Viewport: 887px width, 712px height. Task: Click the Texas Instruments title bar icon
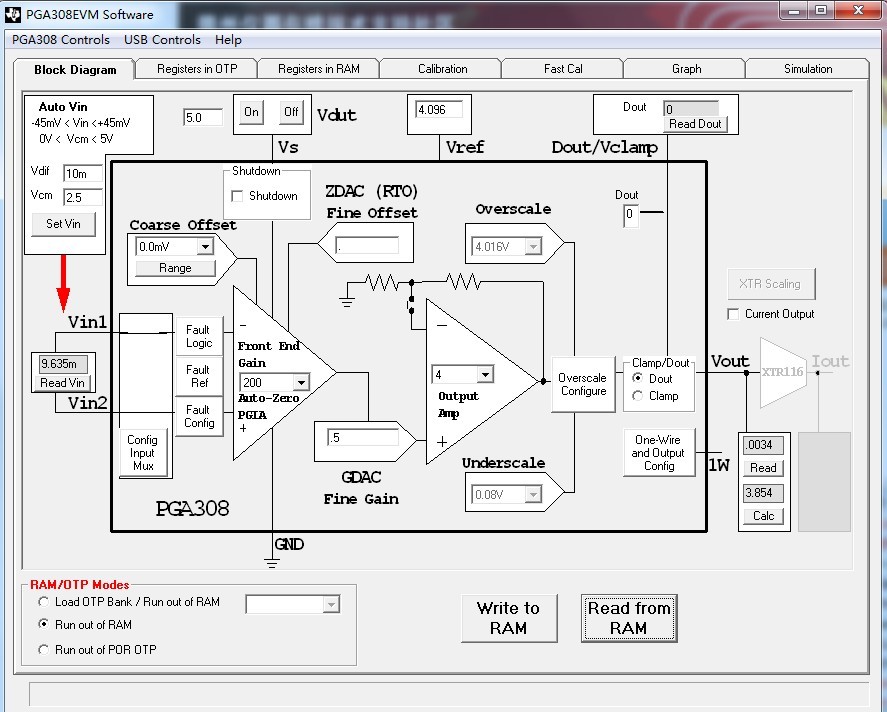(x=12, y=14)
